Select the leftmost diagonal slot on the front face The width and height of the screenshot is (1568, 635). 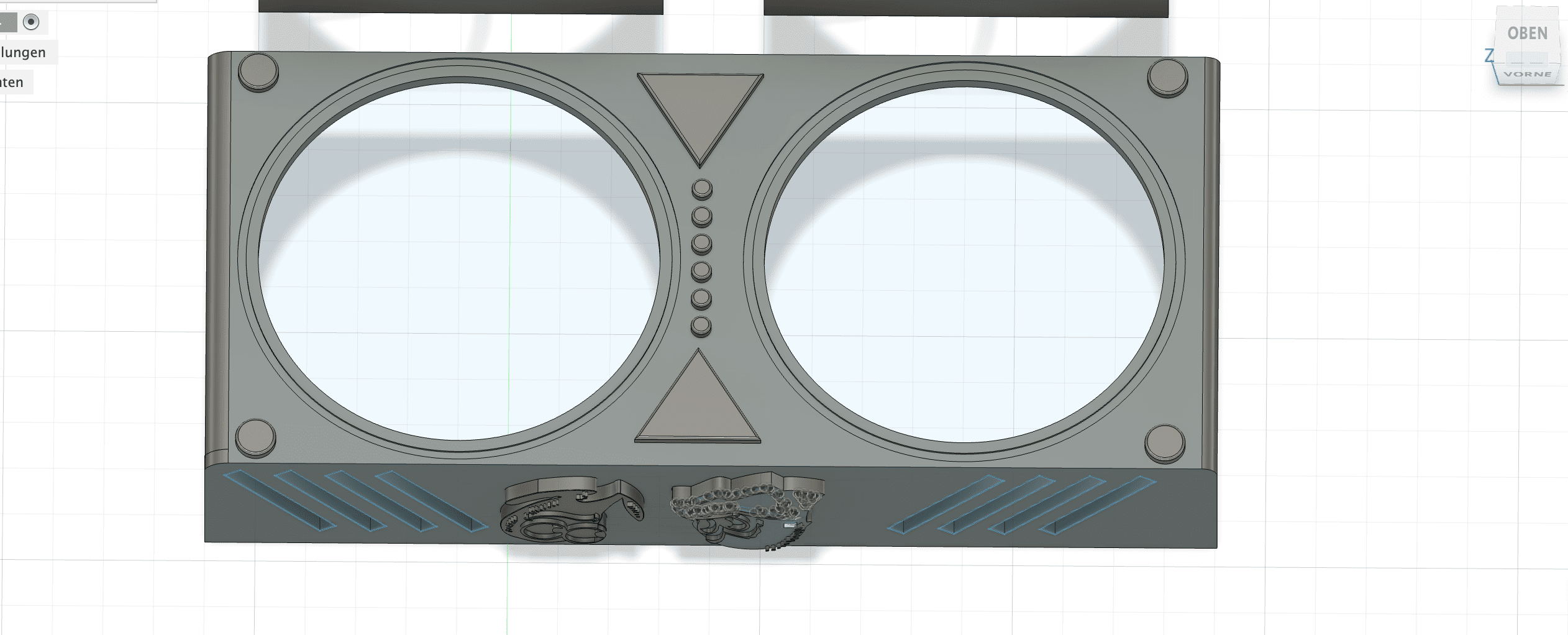279,501
